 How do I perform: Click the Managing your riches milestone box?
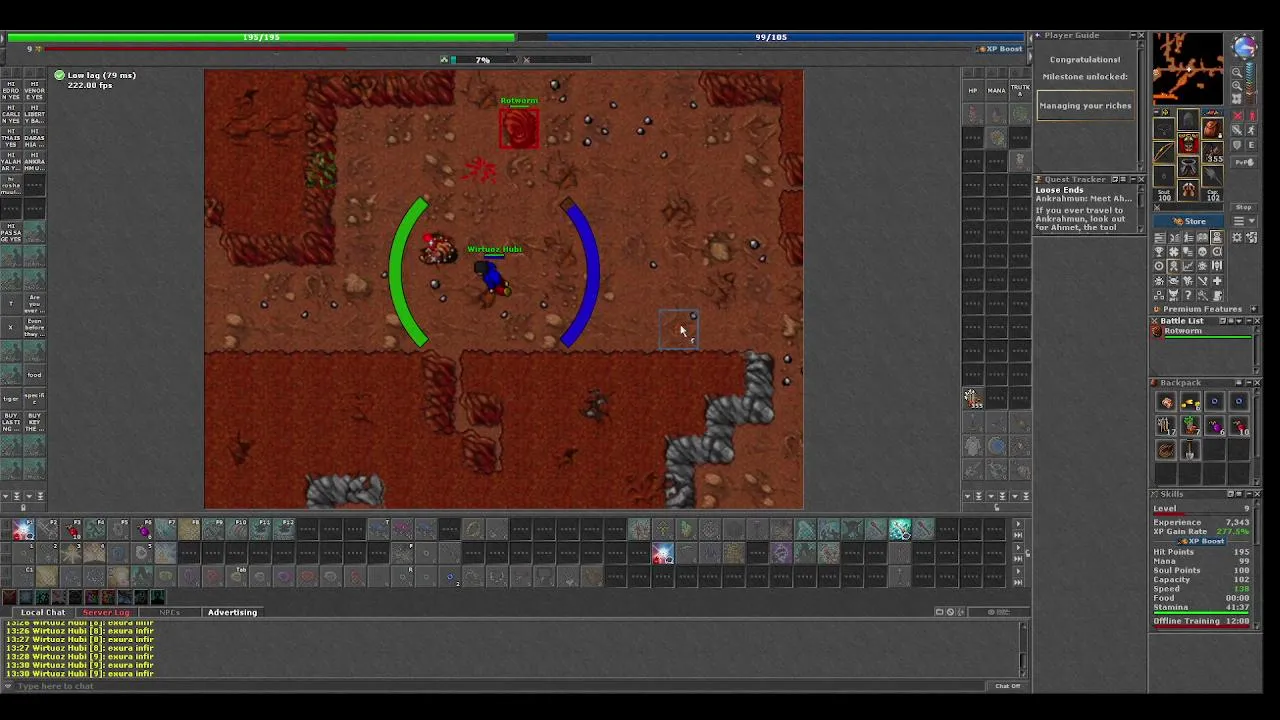pyautogui.click(x=1086, y=106)
